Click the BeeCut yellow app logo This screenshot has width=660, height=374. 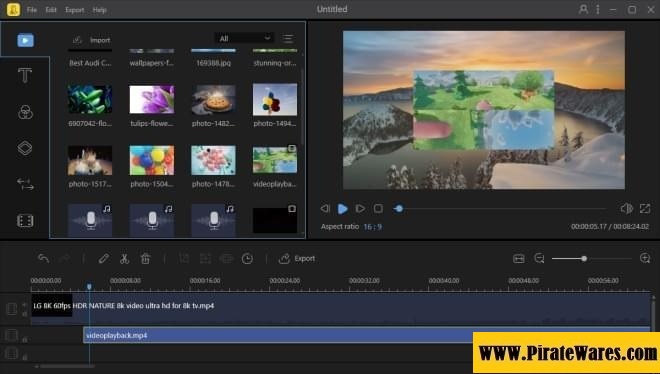click(x=13, y=9)
